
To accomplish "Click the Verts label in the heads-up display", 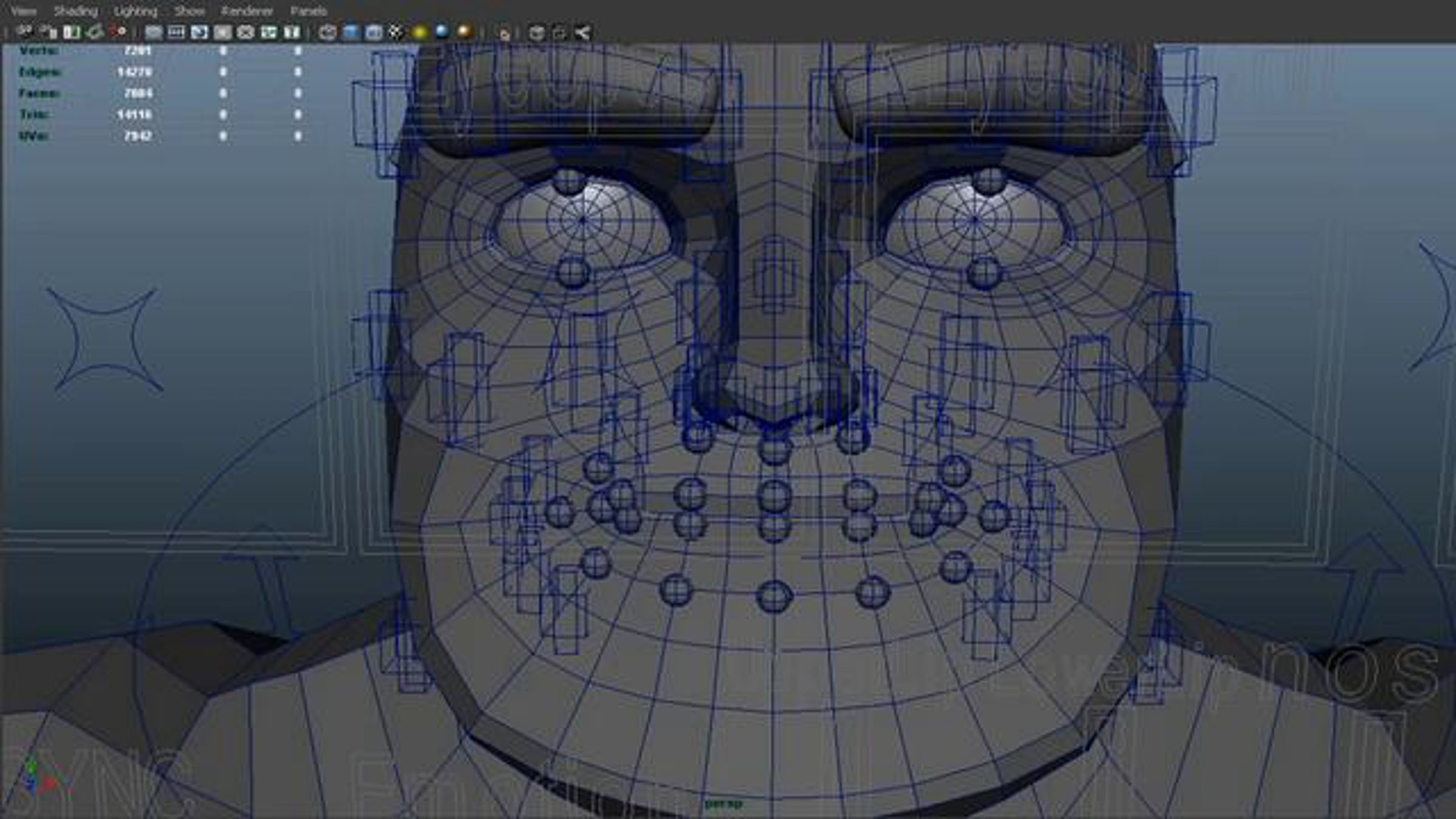I will point(39,50).
